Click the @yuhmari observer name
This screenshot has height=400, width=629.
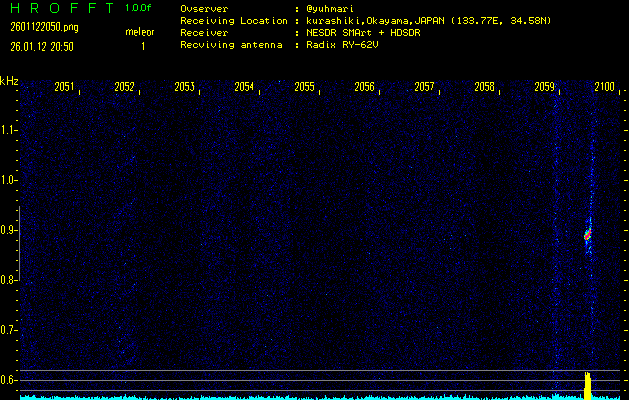click(x=330, y=8)
